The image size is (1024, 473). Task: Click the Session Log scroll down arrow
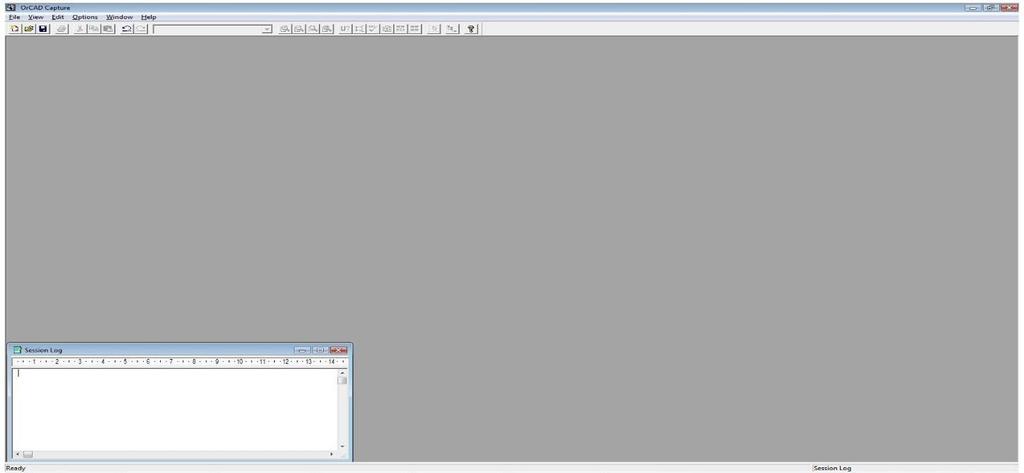pyautogui.click(x=342, y=446)
